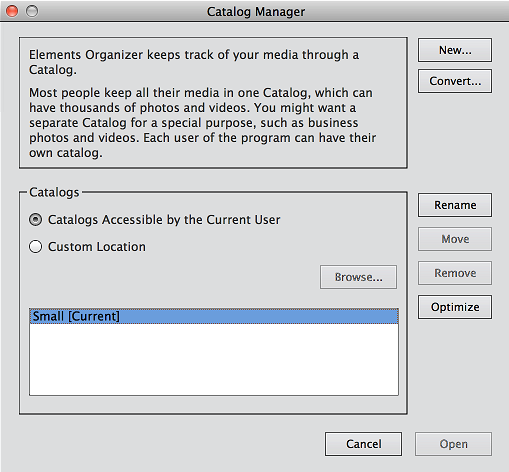Click the empty area of the catalog list
Screen dimensions: 509x472
click(214, 359)
